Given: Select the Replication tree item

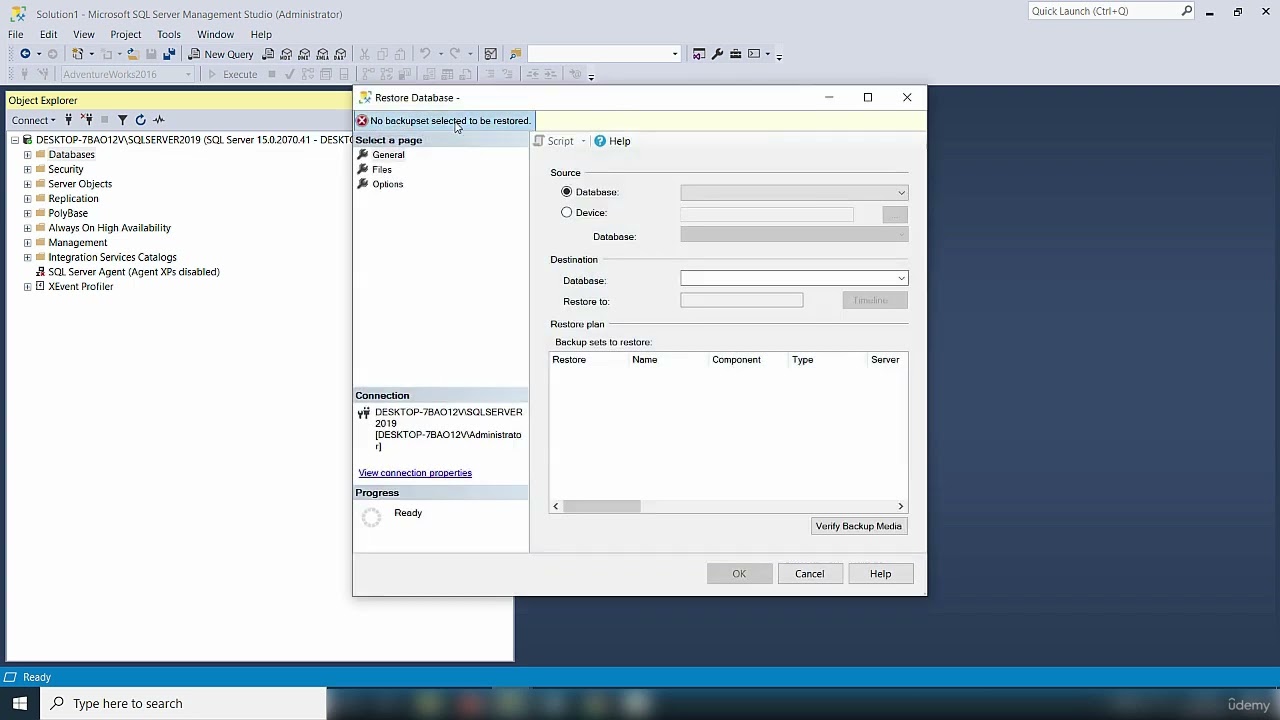Looking at the screenshot, I should click(x=73, y=199).
